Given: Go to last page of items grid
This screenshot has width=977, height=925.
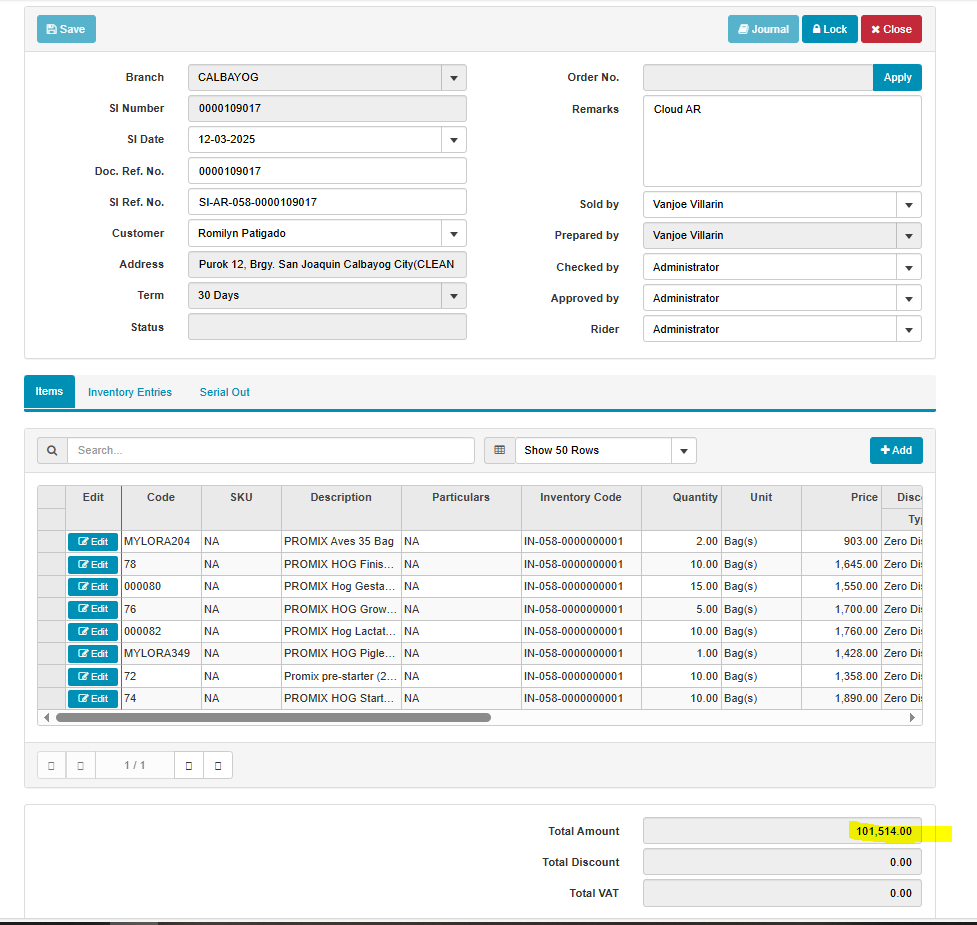Looking at the screenshot, I should point(217,766).
